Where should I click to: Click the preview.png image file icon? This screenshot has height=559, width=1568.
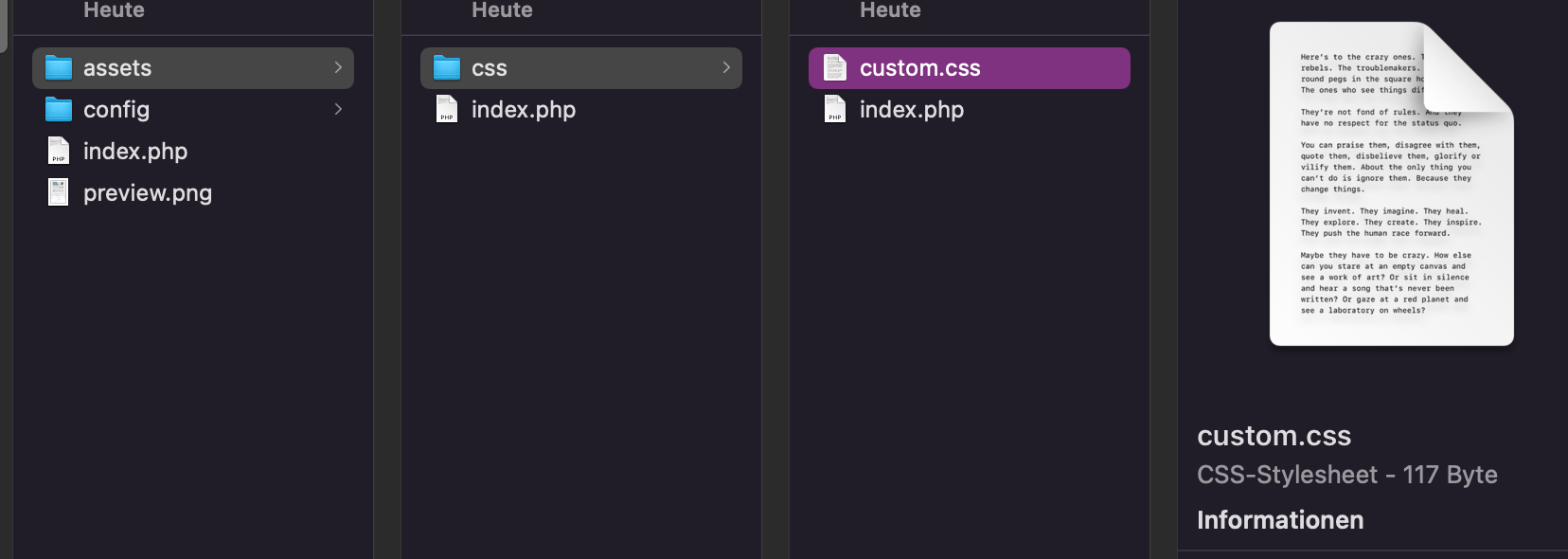tap(59, 193)
